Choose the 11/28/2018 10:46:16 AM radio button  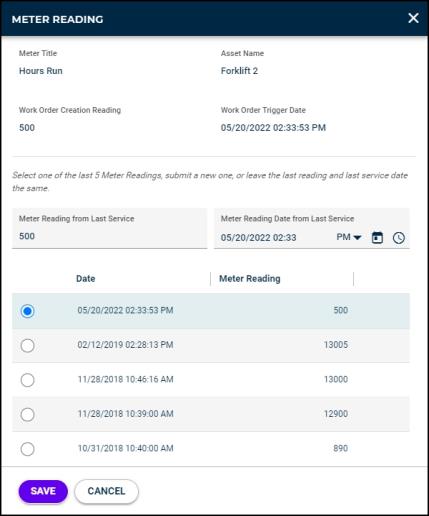pyautogui.click(x=27, y=380)
